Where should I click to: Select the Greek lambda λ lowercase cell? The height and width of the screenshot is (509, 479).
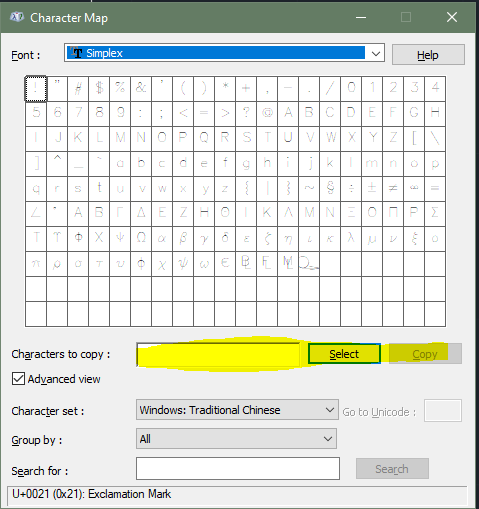click(351, 239)
